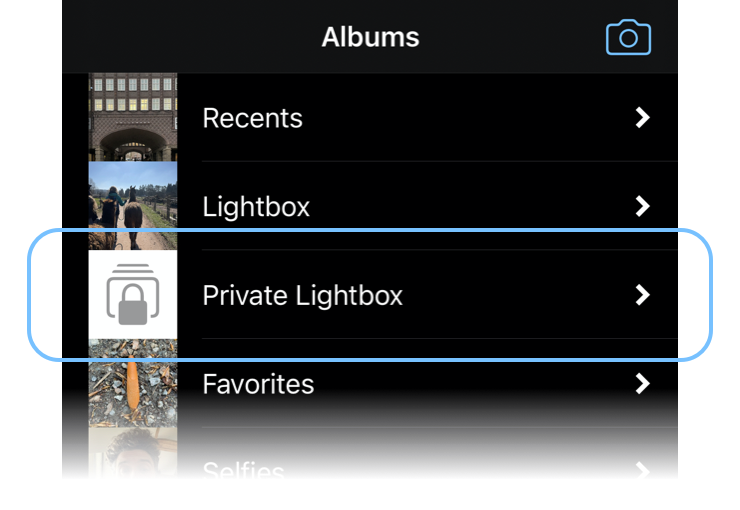Tap the Favorites album thumbnail
The height and width of the screenshot is (510, 740).
click(133, 383)
